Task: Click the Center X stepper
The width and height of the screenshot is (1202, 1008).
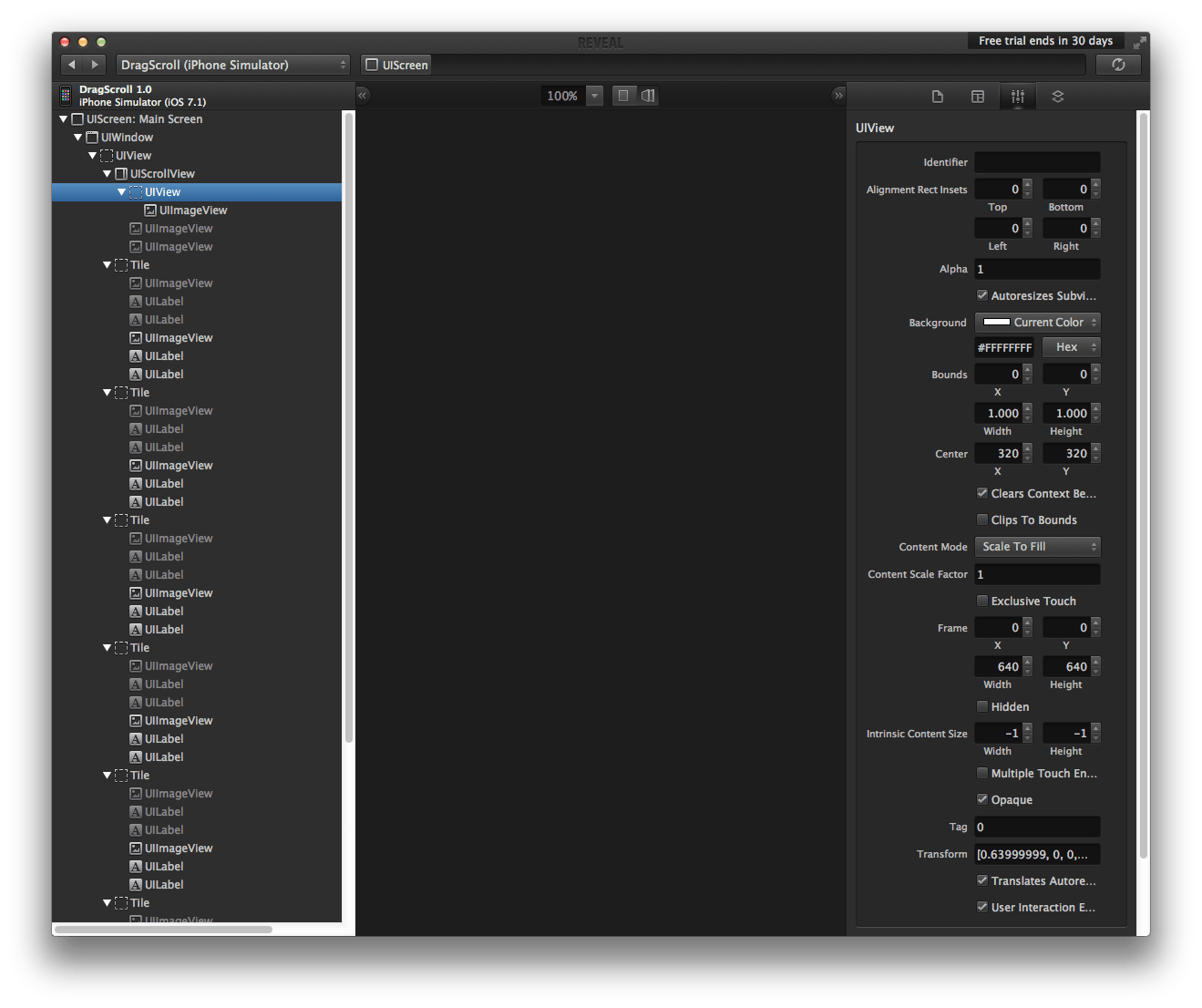Action: click(x=1028, y=453)
